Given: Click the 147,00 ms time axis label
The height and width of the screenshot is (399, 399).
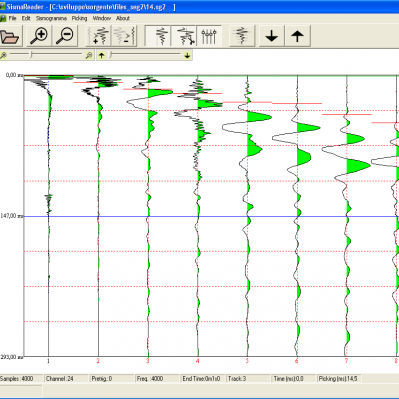Looking at the screenshot, I should [x=12, y=216].
